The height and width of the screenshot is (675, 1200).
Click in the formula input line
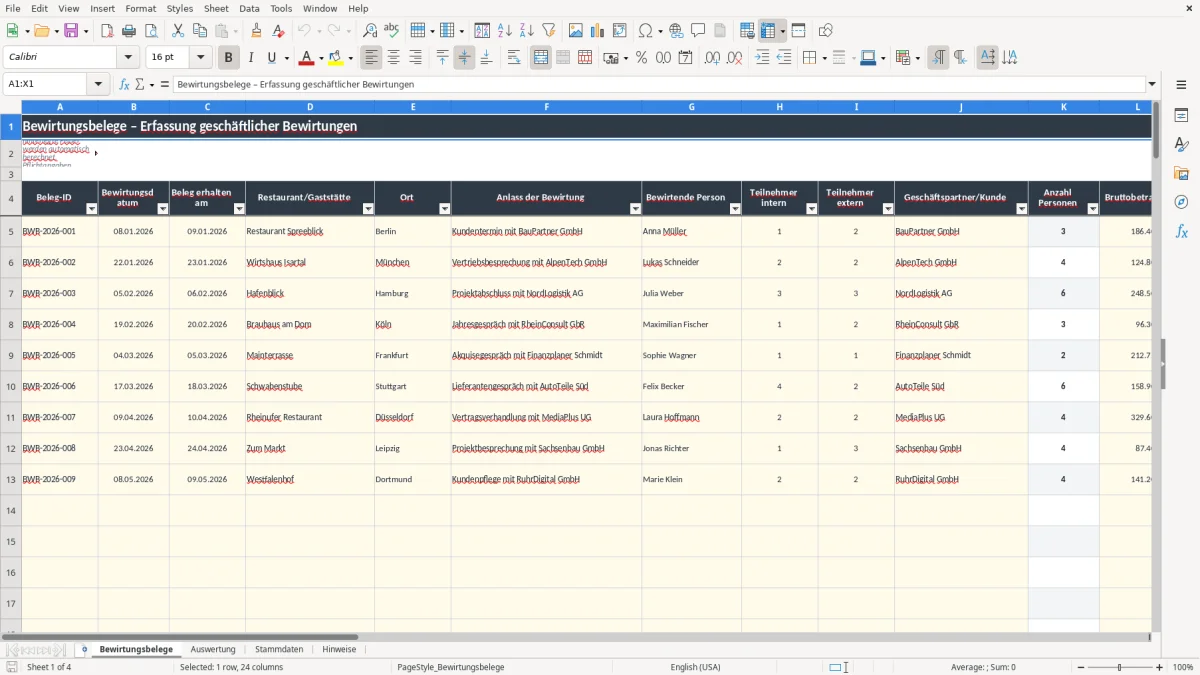(658, 84)
